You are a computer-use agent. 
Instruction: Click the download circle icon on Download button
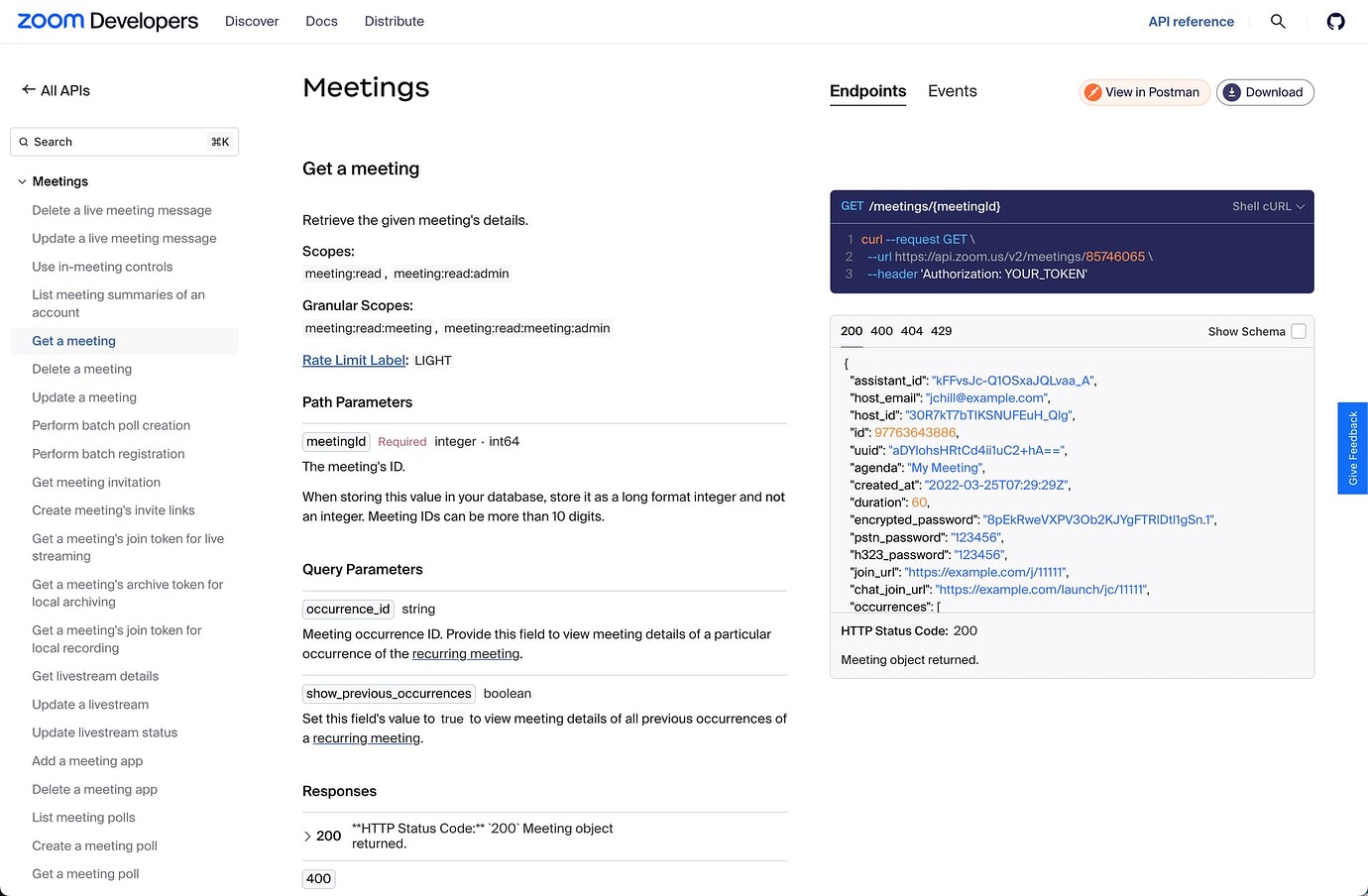click(1231, 91)
